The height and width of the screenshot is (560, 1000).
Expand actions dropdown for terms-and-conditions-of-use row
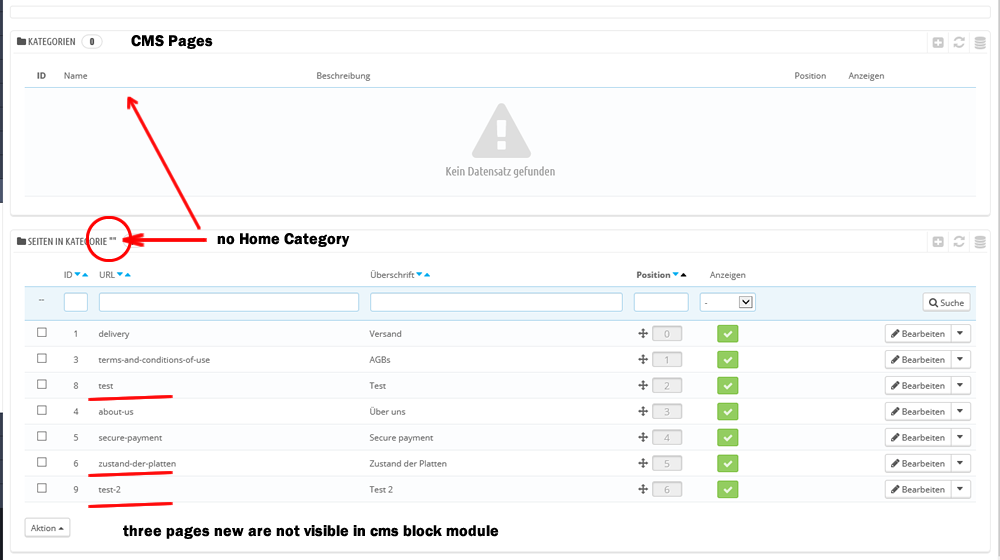[x=960, y=360]
